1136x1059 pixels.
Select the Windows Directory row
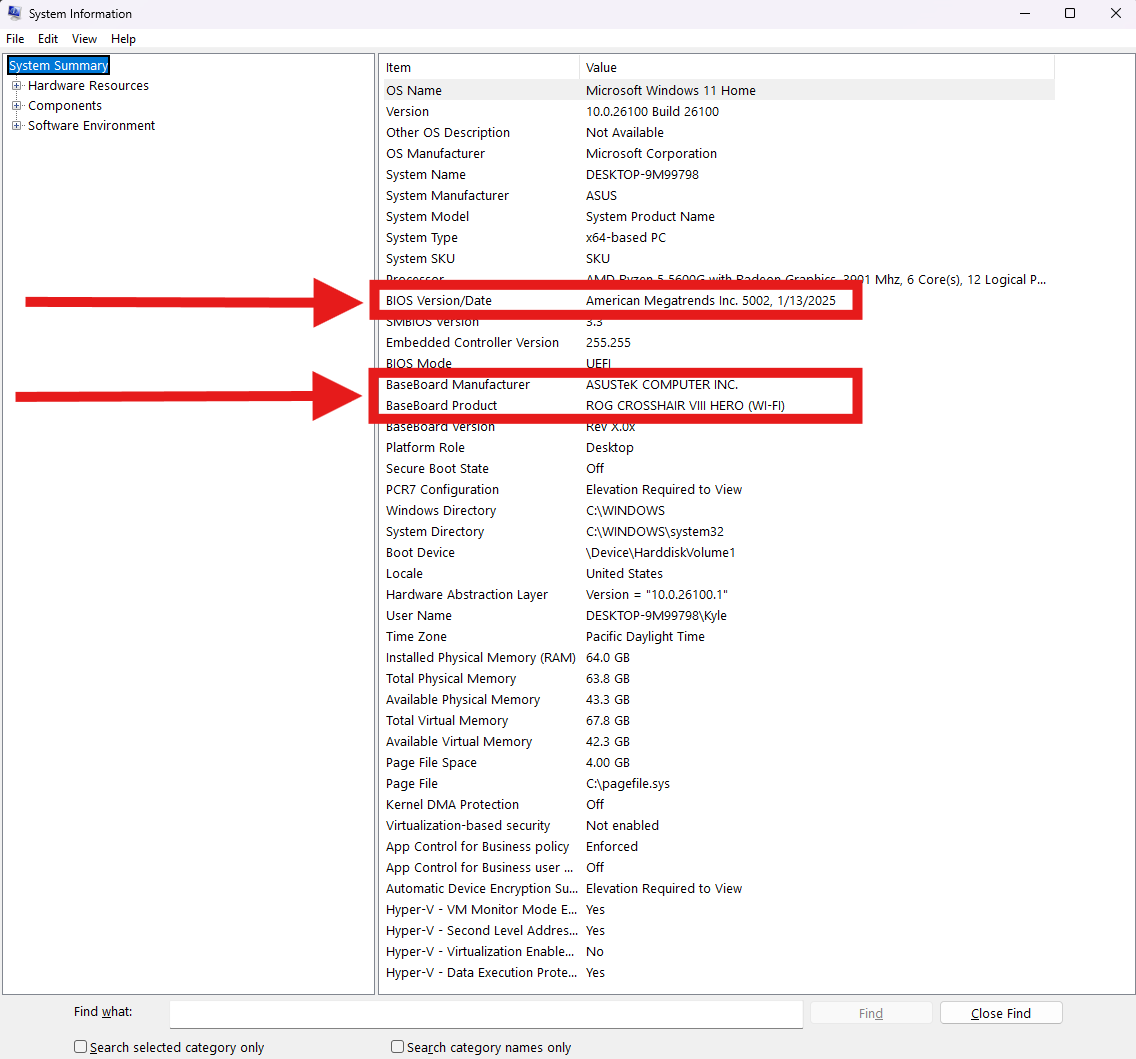(x=718, y=511)
